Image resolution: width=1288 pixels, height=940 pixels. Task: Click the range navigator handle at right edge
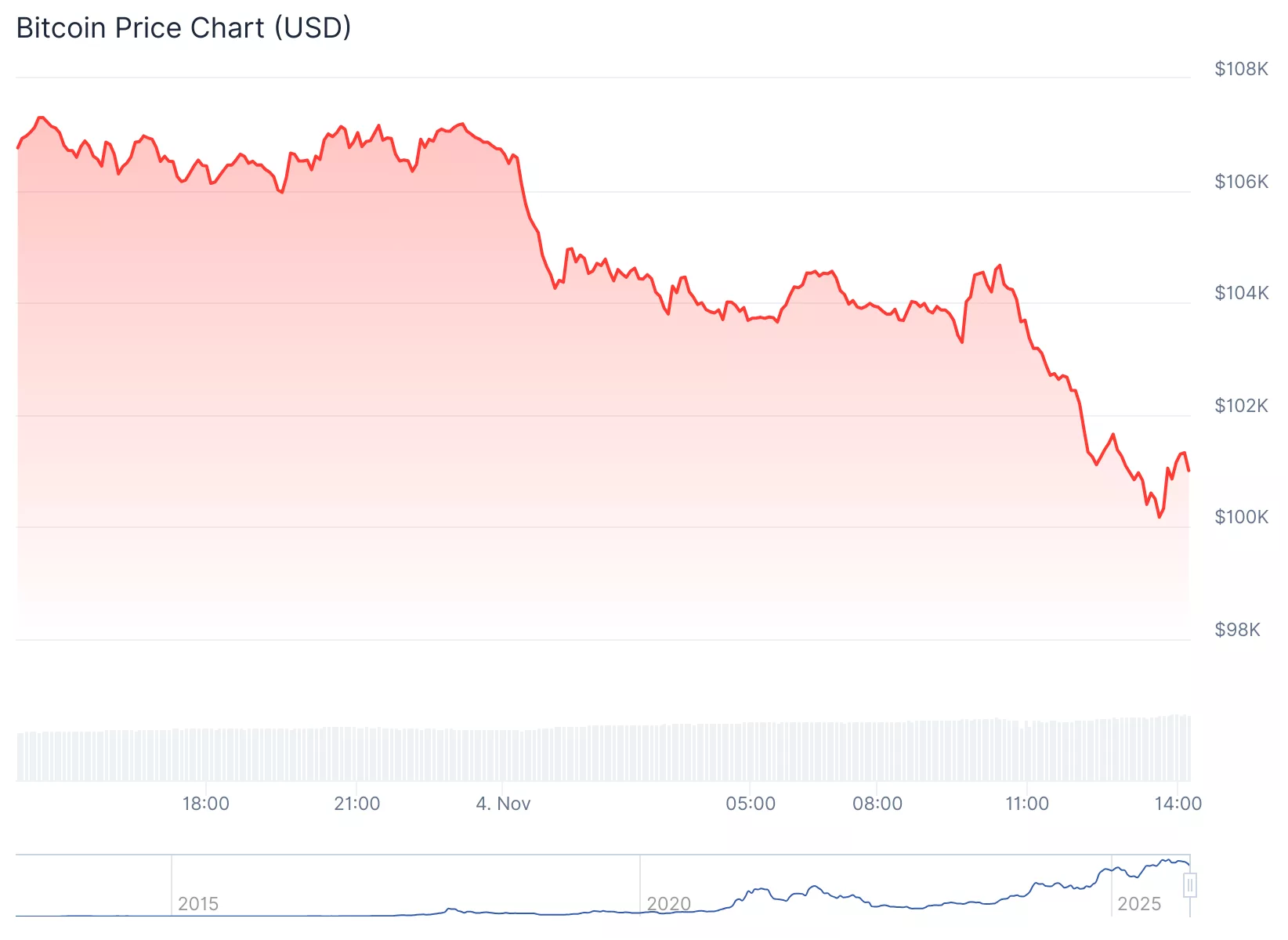(1189, 886)
